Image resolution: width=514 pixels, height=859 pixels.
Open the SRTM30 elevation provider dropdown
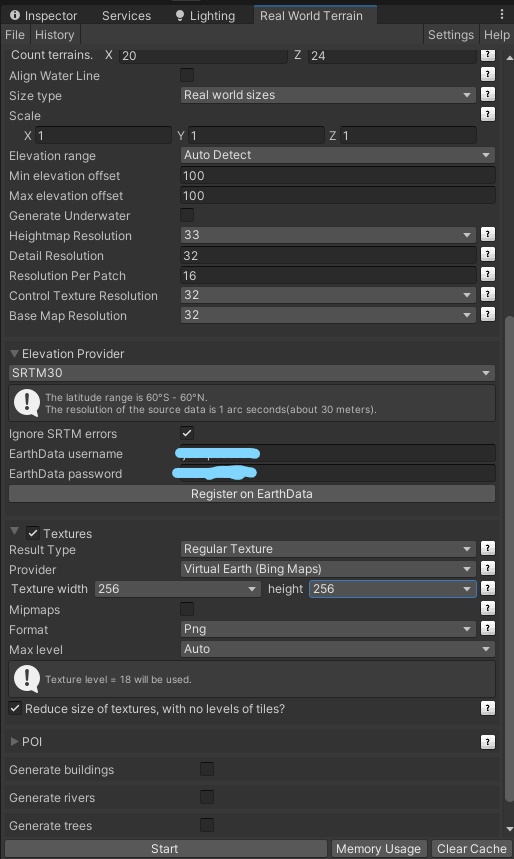(x=252, y=373)
